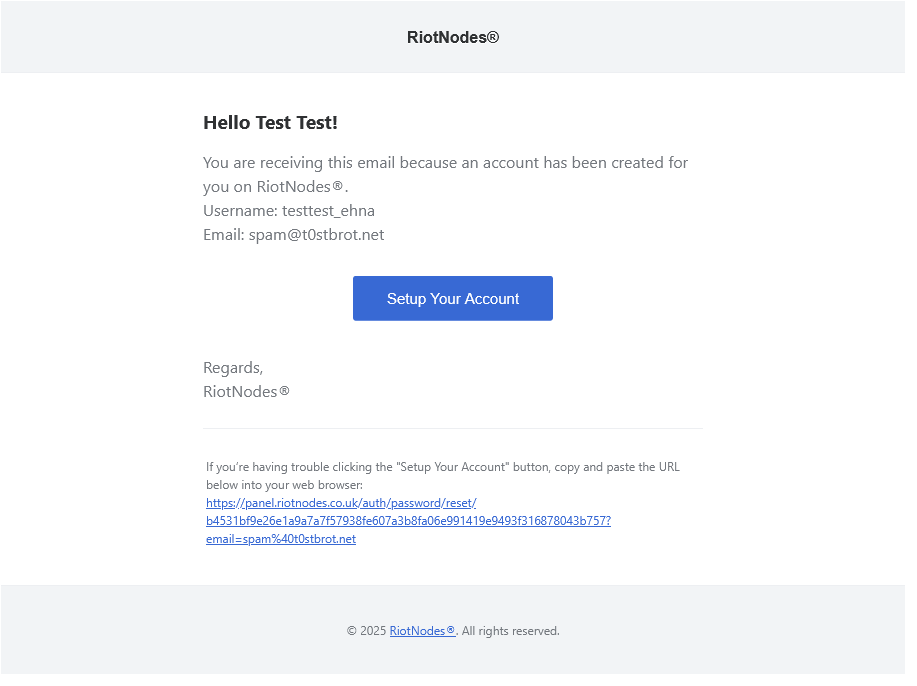Click the All rights reserved. text
The height and width of the screenshot is (686, 917).
coord(511,631)
